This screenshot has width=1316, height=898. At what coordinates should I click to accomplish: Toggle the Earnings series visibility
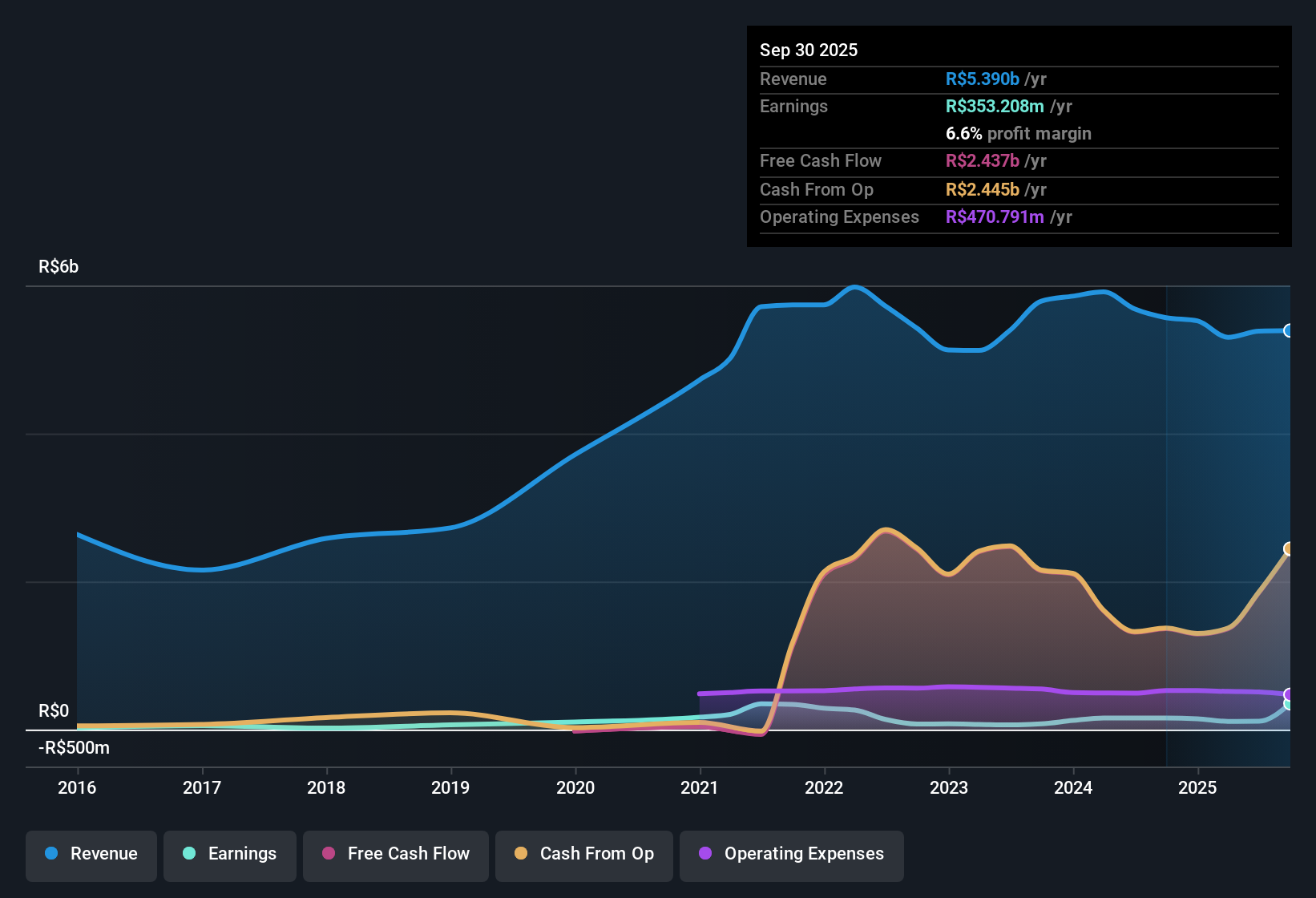click(x=229, y=854)
